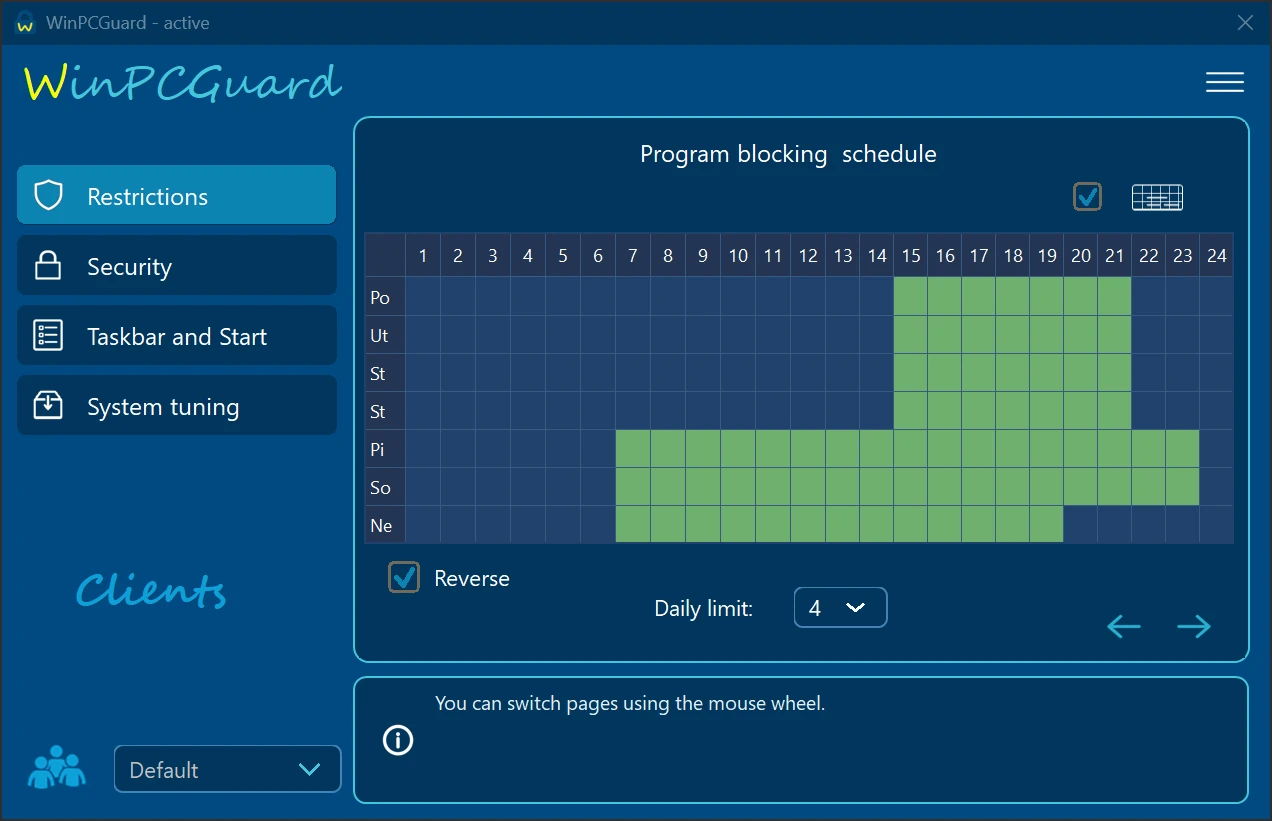Viewport: 1272px width, 821px height.
Task: Click the WinPCGuard logo text
Action: [183, 83]
